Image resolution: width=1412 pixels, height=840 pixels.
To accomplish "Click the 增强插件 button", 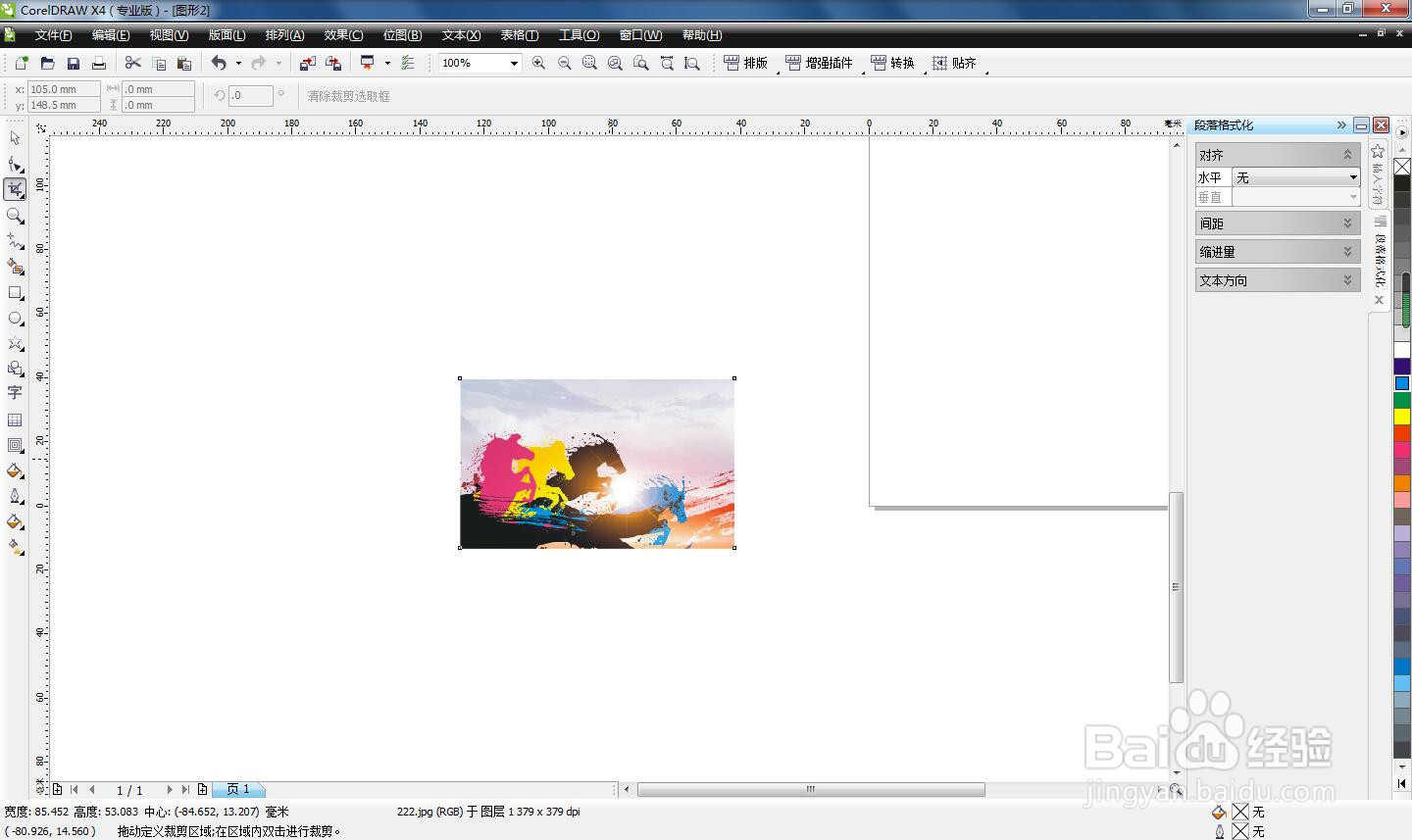I will [820, 63].
